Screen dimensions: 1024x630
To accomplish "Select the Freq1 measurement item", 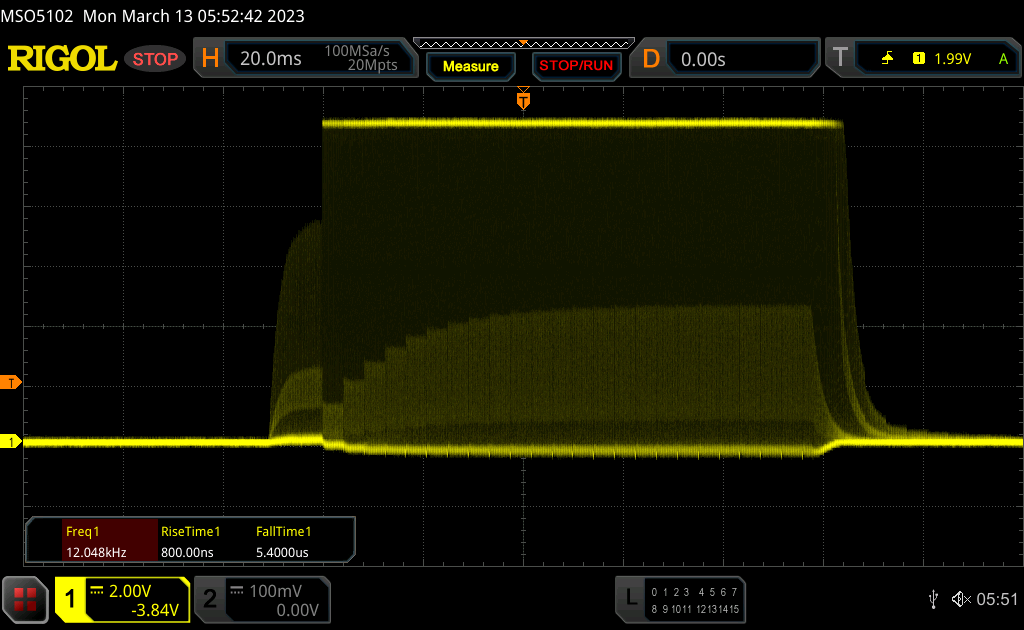I will pos(110,541).
